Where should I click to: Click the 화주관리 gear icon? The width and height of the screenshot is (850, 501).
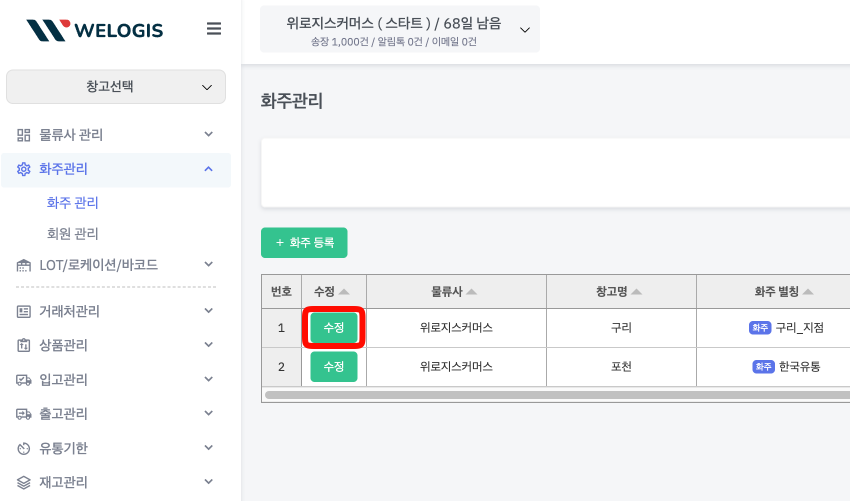click(x=24, y=169)
